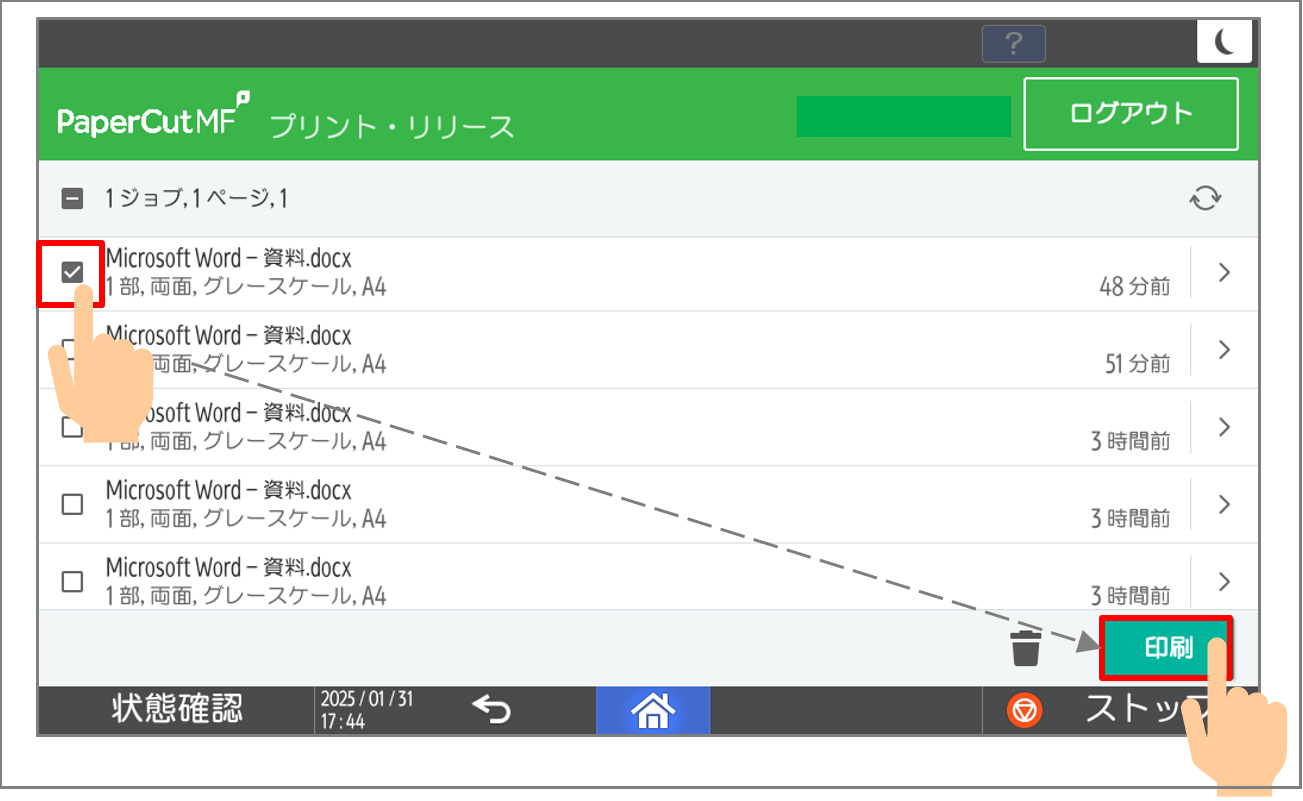Toggle the select-all jobs checkbox
The image size is (1303, 801).
[72, 199]
